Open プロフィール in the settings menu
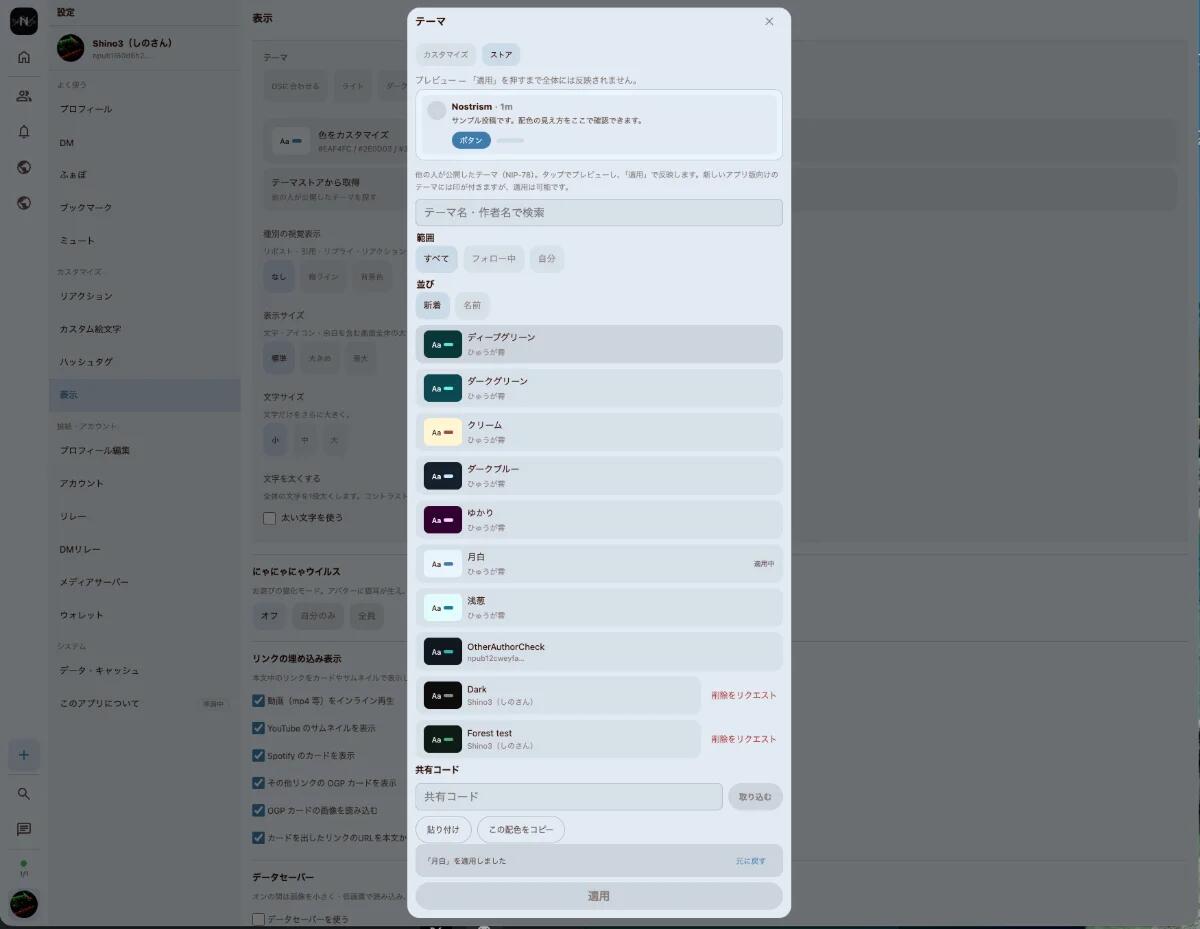This screenshot has width=1200, height=929. tap(145, 109)
